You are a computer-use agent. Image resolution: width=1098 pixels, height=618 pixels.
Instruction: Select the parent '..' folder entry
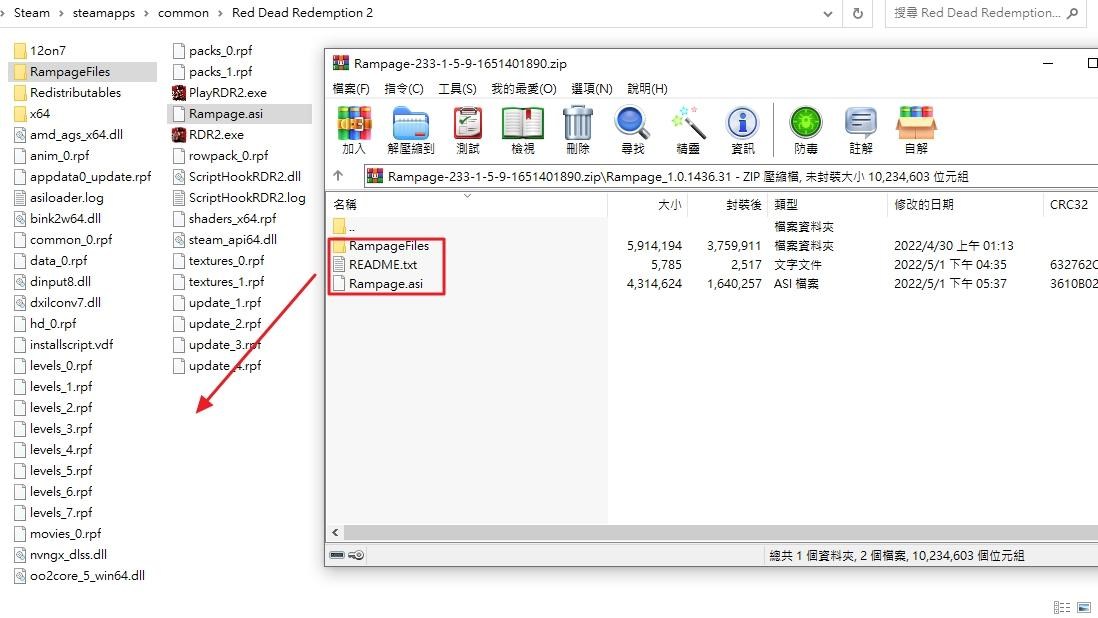click(x=344, y=227)
